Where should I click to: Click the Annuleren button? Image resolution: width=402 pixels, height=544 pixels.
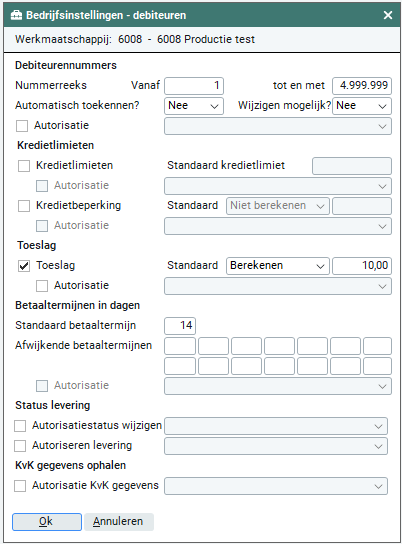pyautogui.click(x=119, y=522)
